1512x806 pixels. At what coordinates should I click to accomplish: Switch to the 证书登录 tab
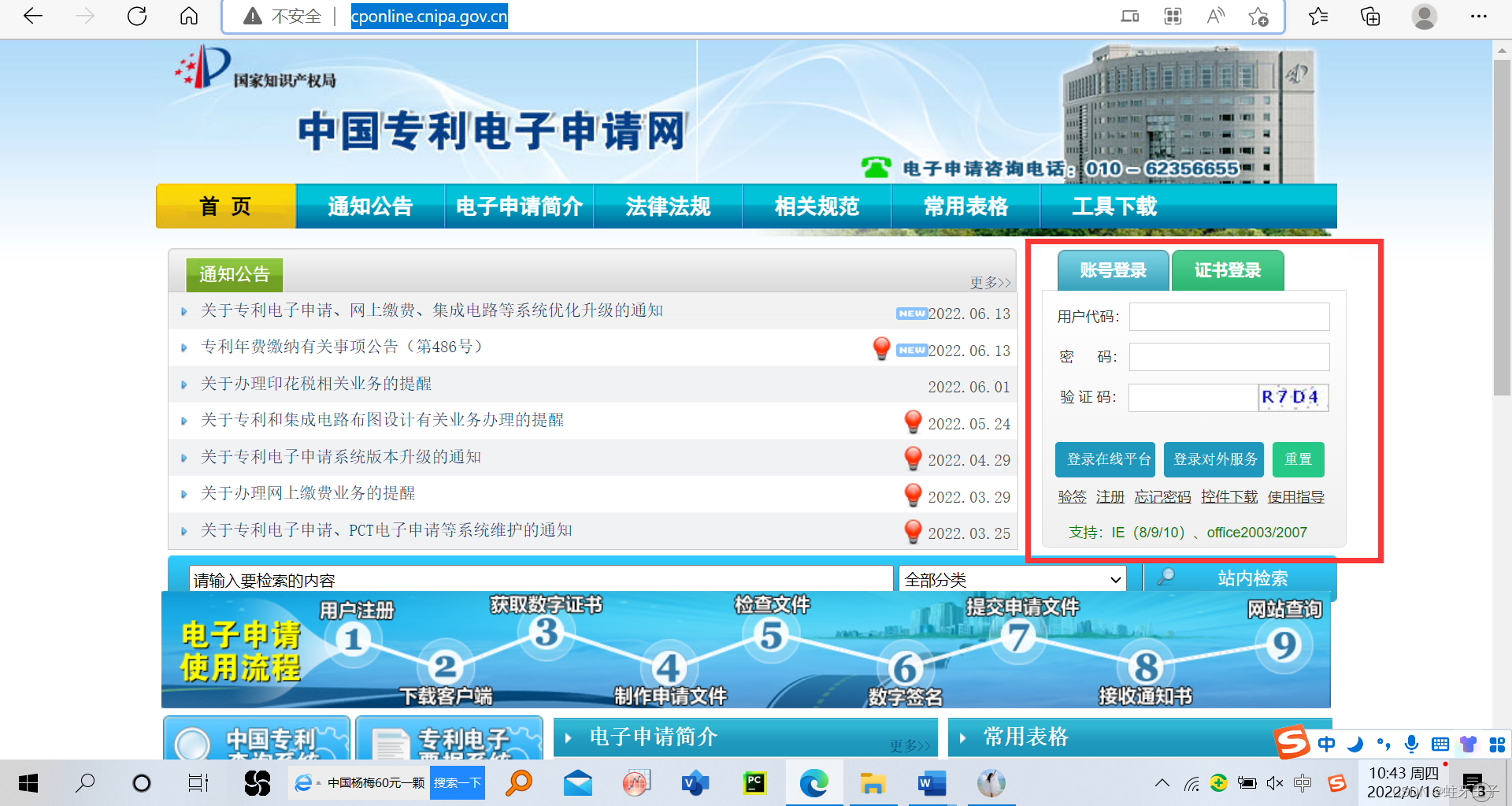pos(1228,270)
